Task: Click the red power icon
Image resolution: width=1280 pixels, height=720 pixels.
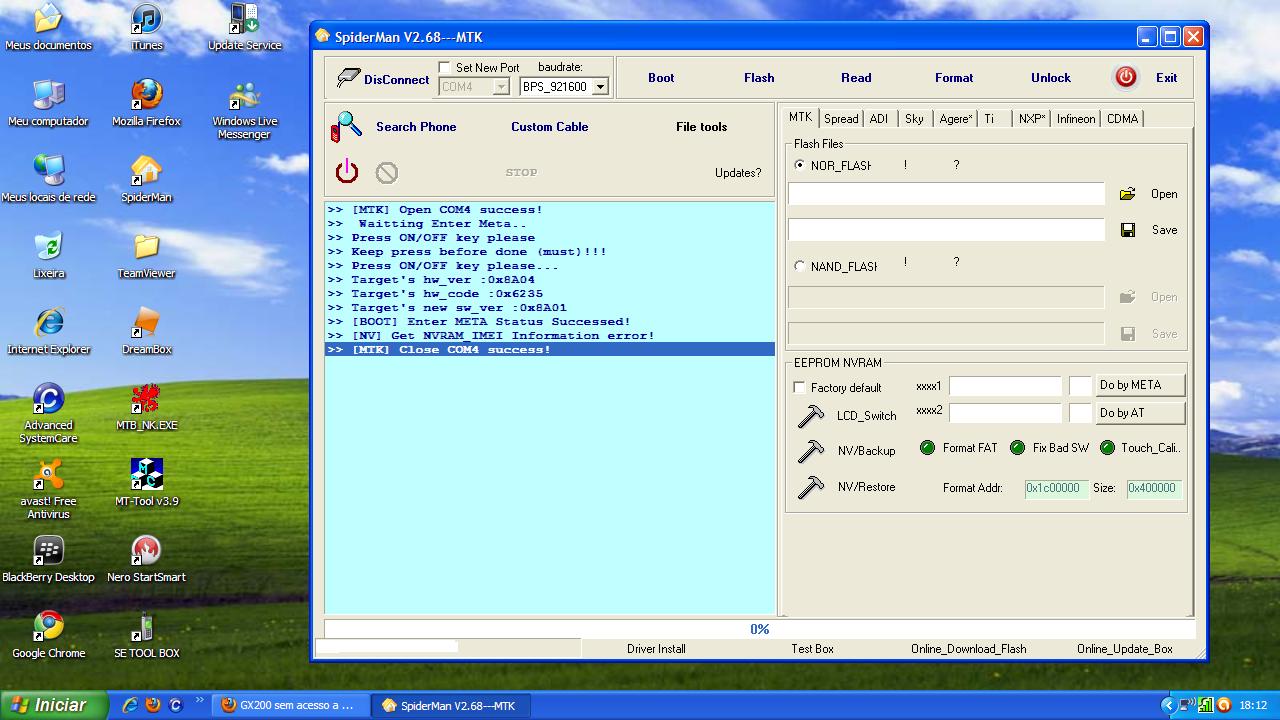Action: tap(347, 171)
